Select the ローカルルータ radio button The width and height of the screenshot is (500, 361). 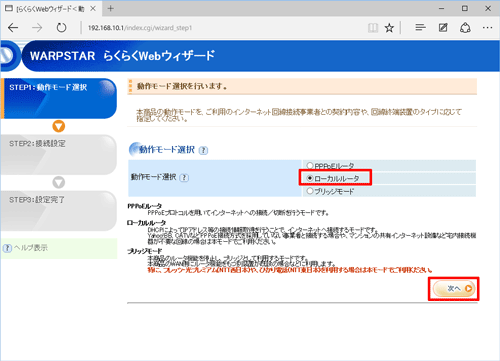click(x=310, y=178)
